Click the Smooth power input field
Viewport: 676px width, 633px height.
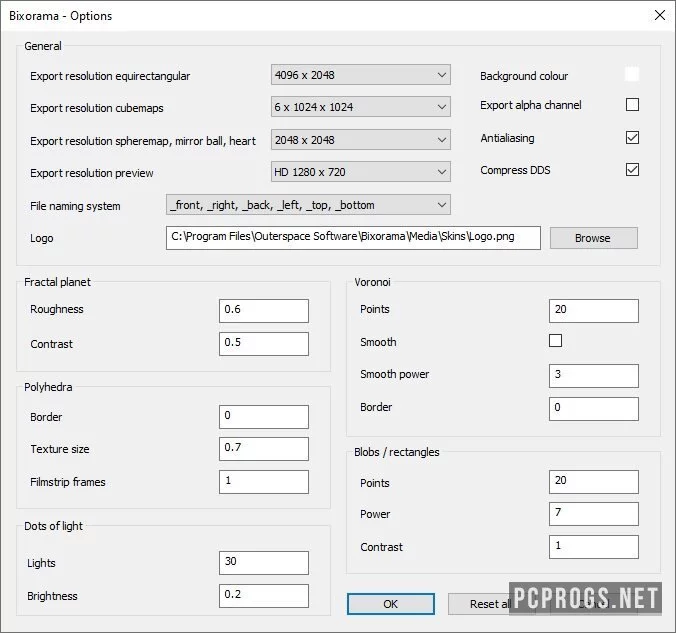tap(594, 376)
